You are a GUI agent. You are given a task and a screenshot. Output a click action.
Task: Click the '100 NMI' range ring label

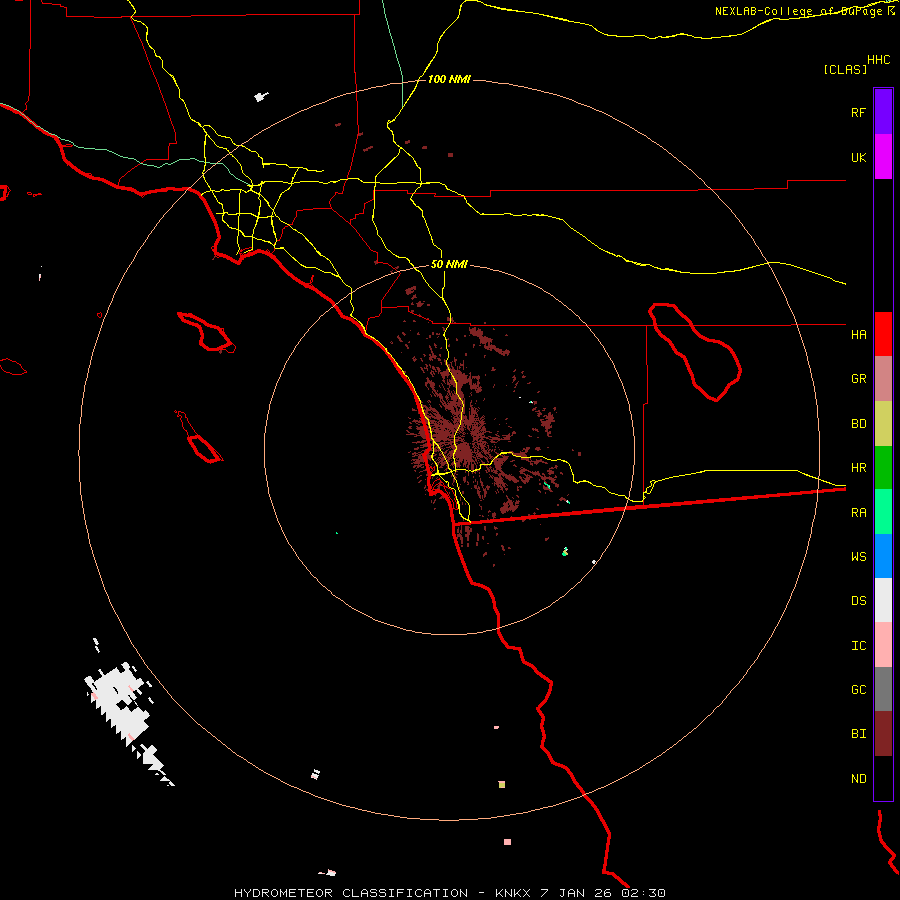point(449,79)
